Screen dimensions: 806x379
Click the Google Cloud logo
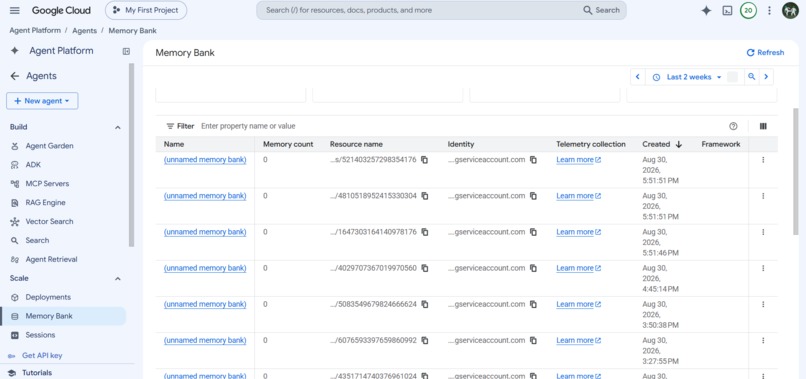click(x=61, y=10)
